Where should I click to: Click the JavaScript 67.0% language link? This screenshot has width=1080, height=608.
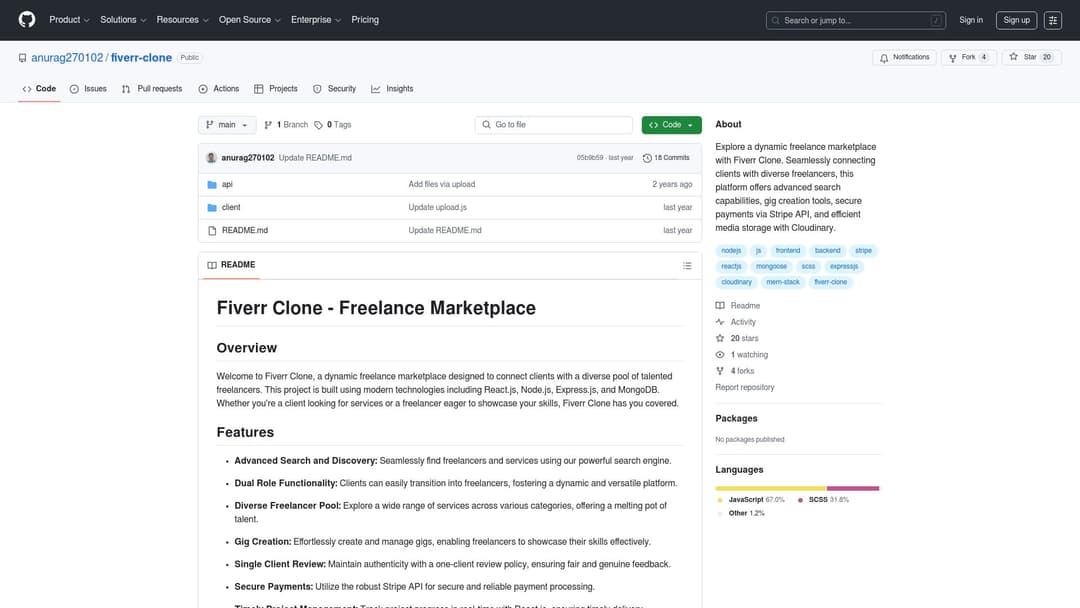pyautogui.click(x=751, y=500)
